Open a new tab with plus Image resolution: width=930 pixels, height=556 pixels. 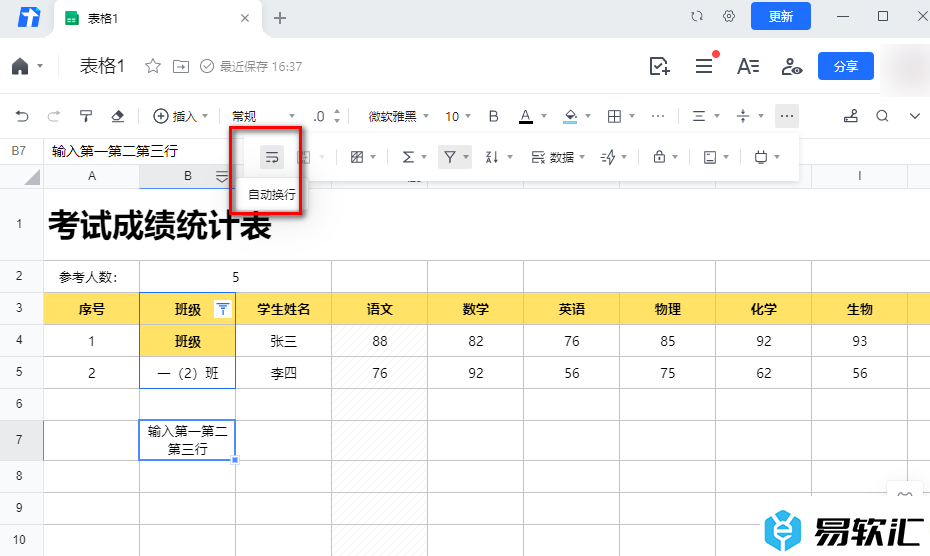[280, 18]
